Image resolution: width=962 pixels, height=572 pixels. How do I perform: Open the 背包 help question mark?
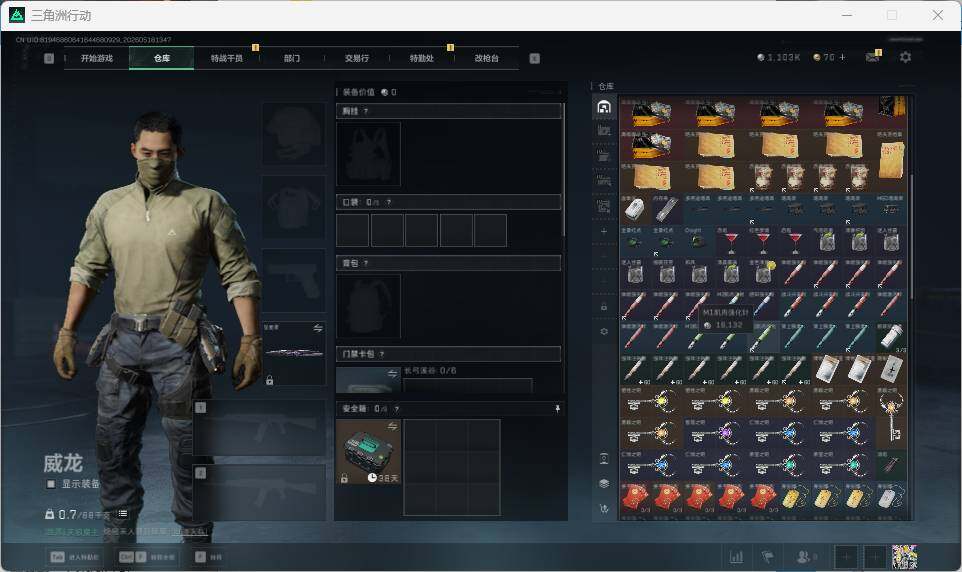(366, 263)
